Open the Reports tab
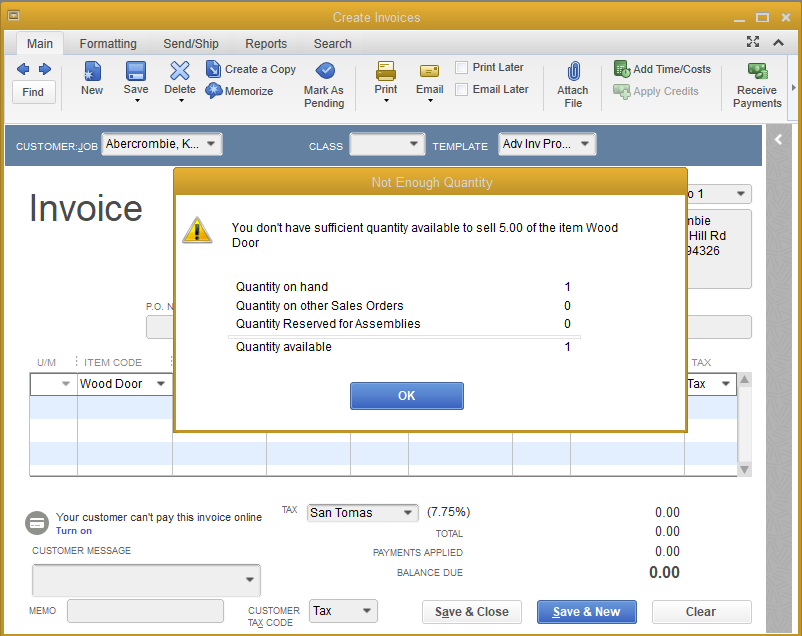 pyautogui.click(x=266, y=44)
